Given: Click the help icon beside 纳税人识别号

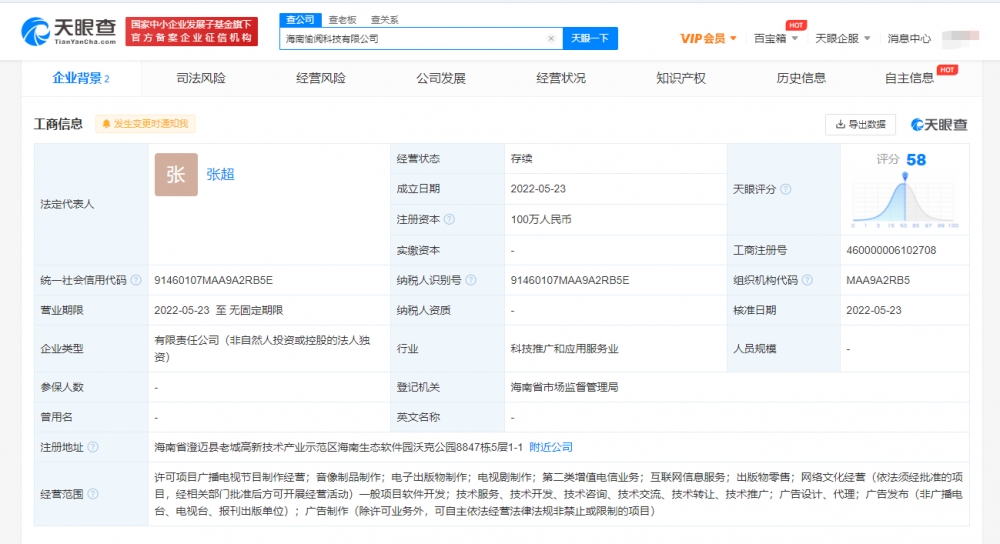Looking at the screenshot, I should (470, 281).
